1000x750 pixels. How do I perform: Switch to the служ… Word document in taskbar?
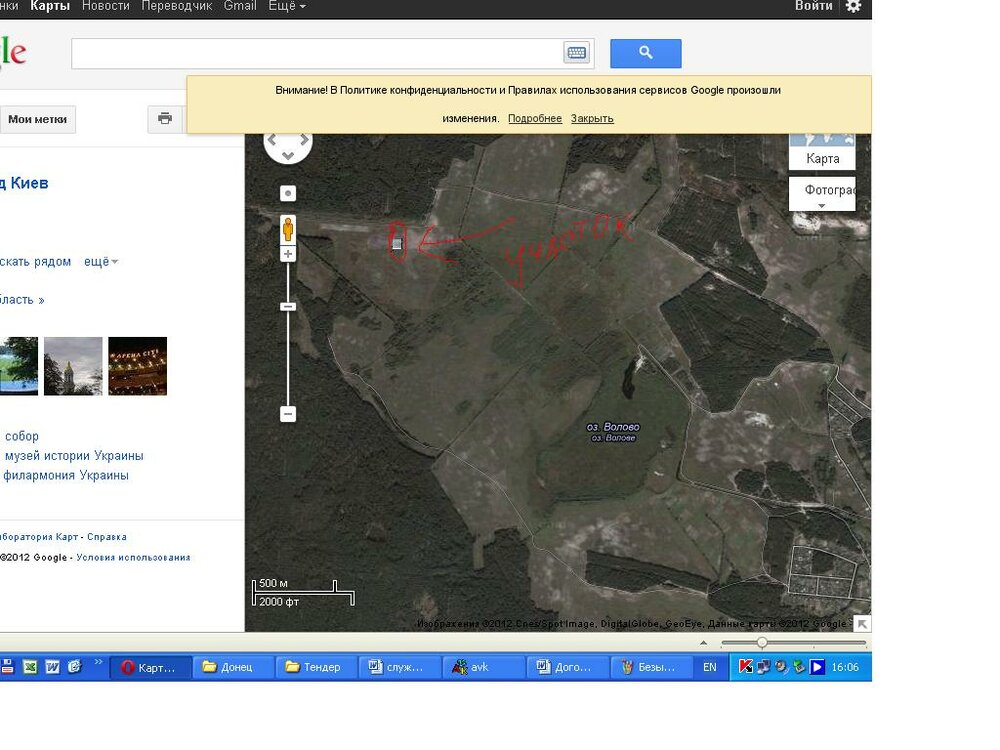point(399,667)
